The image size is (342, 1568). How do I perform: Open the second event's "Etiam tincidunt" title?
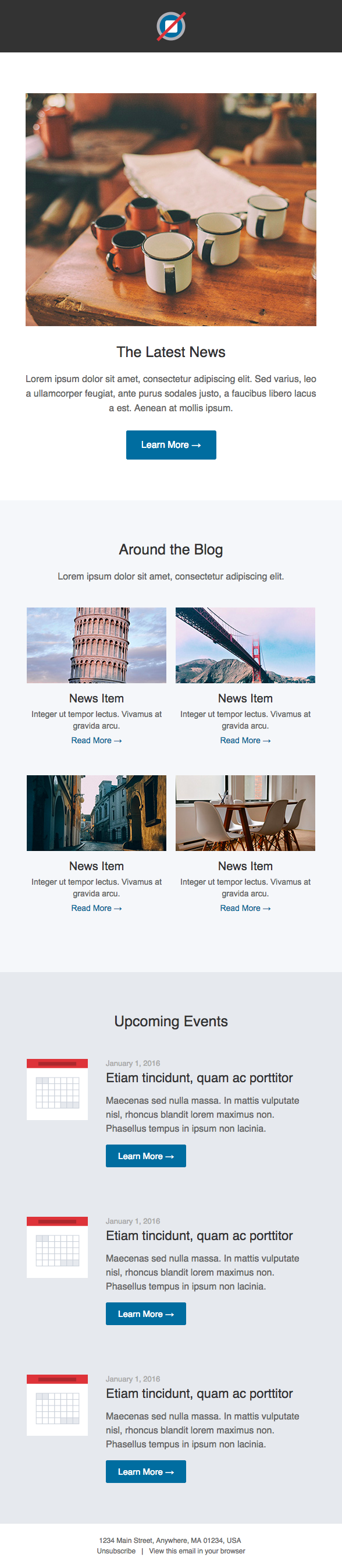[x=199, y=1235]
